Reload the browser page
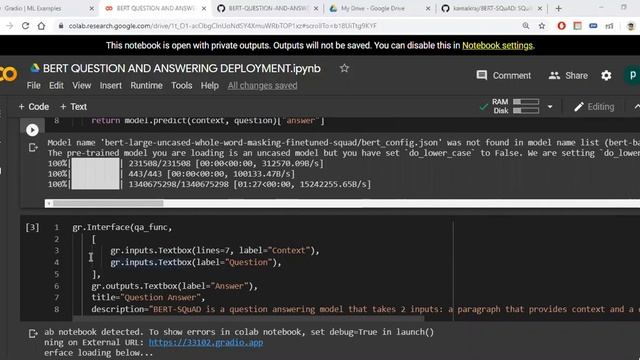Screen dimensions: 640x360 [25, 26]
